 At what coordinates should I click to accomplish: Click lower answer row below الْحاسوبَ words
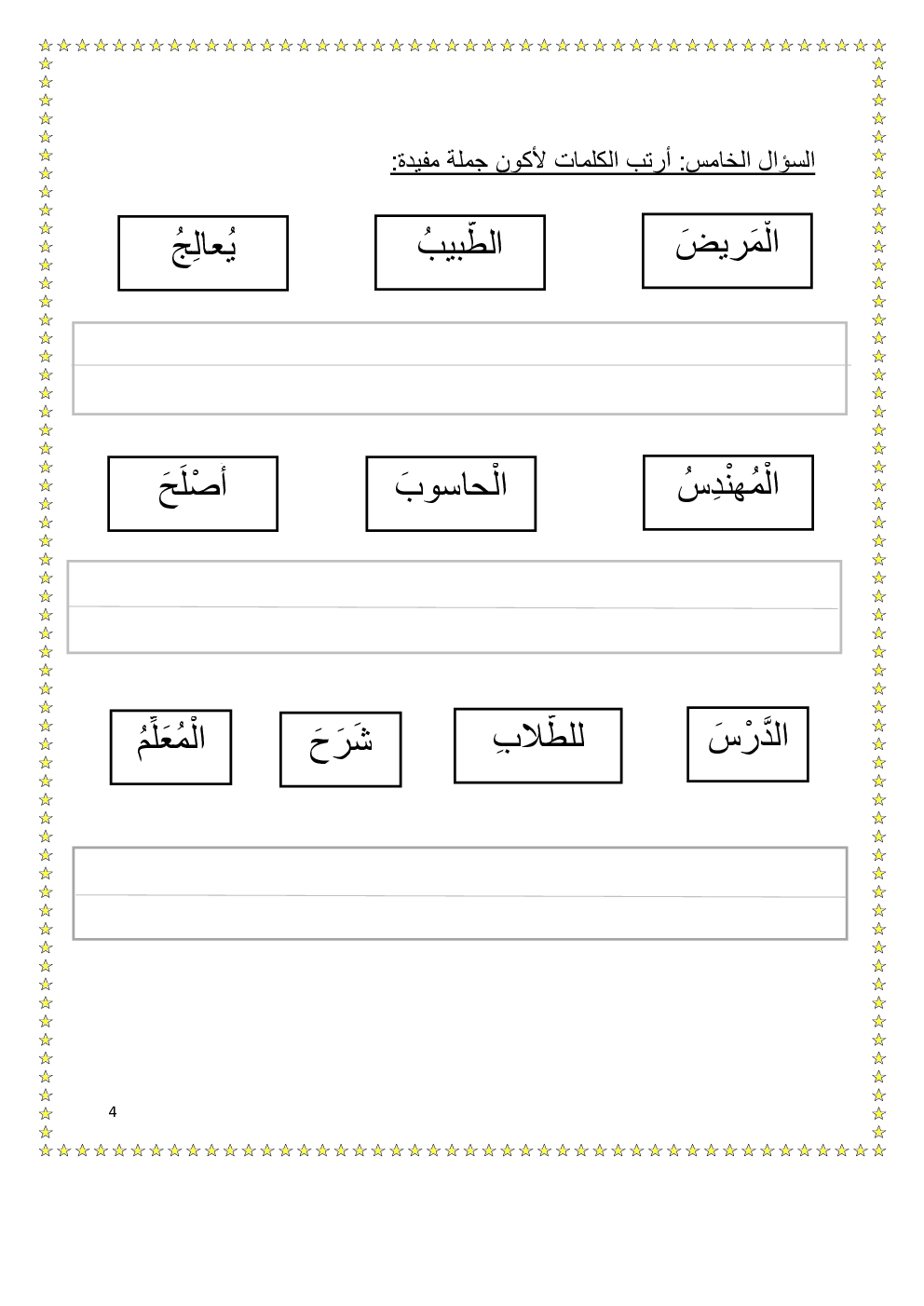(455, 630)
